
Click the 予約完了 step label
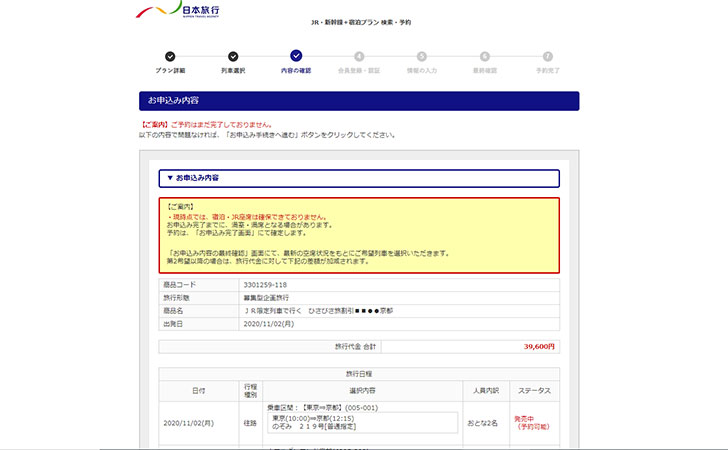pos(548,71)
